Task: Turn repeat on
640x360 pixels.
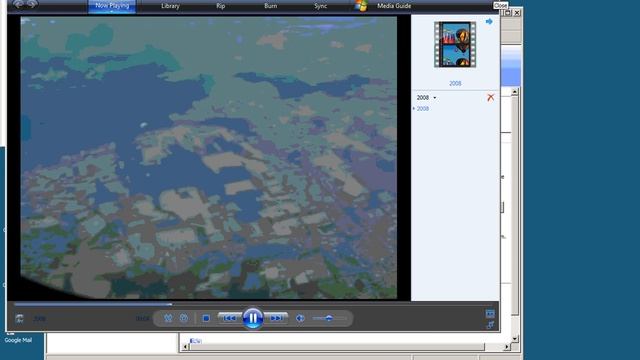Action: 184,318
